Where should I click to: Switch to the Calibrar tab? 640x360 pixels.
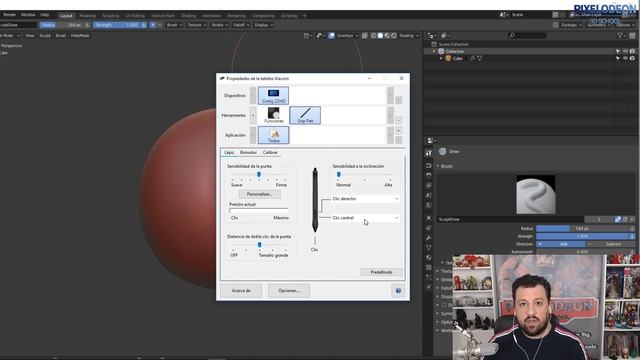[270, 152]
